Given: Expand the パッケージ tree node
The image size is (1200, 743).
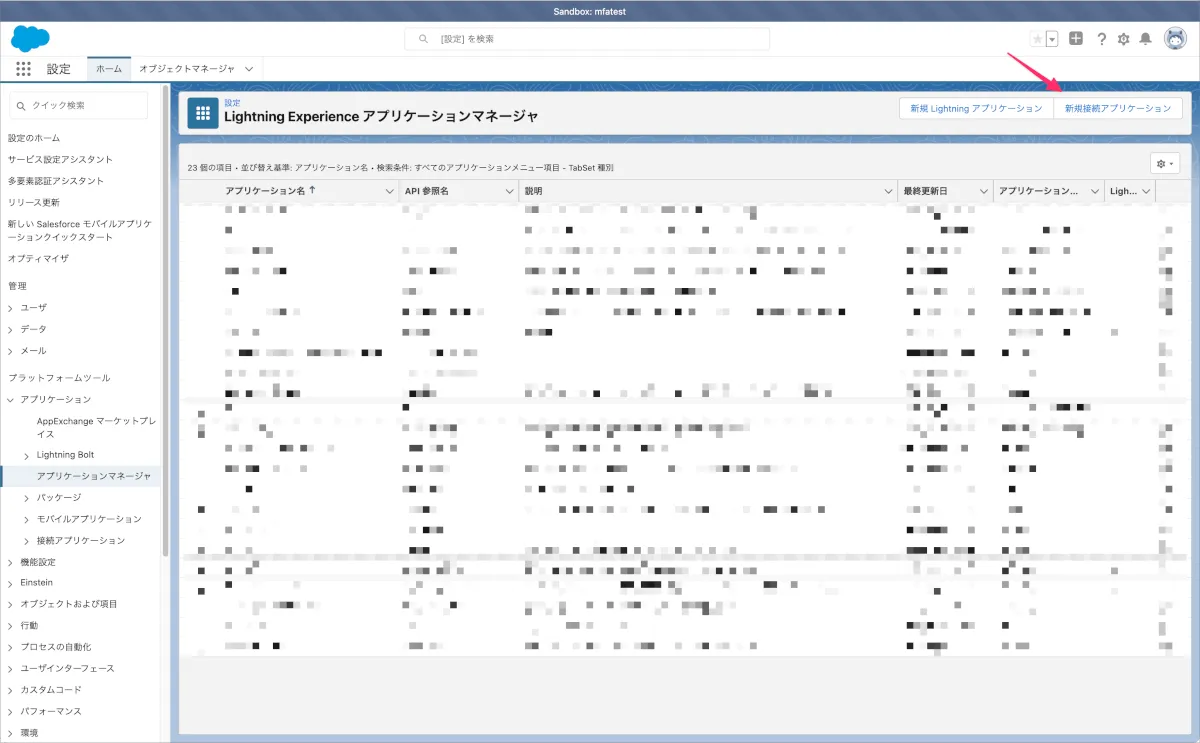Looking at the screenshot, I should tap(27, 498).
